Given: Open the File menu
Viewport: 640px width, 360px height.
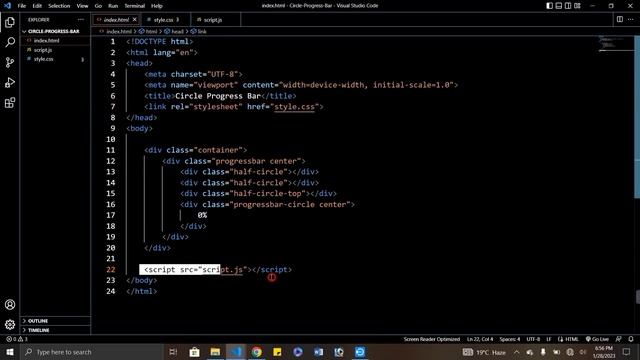Looking at the screenshot, I should (x=22, y=6).
